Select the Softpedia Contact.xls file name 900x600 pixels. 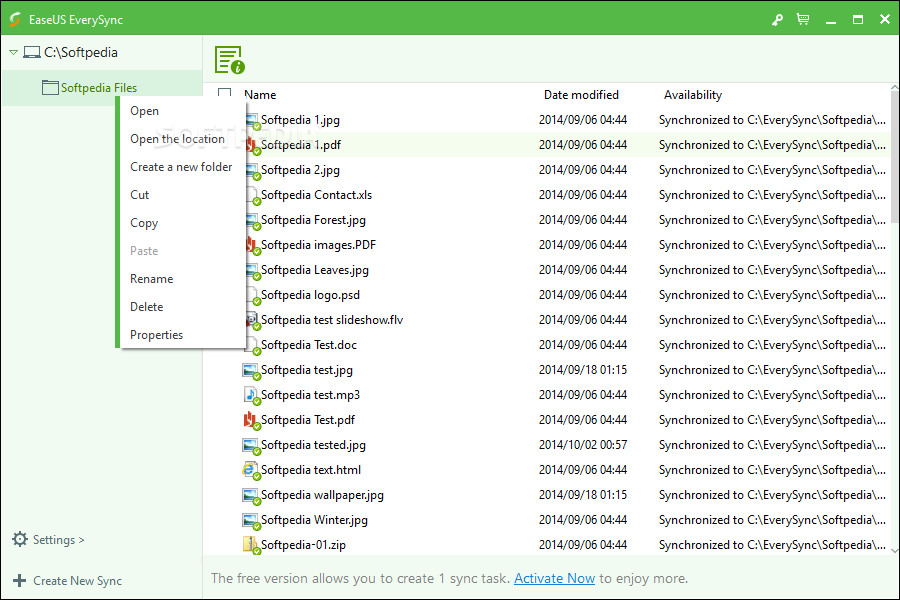point(316,195)
